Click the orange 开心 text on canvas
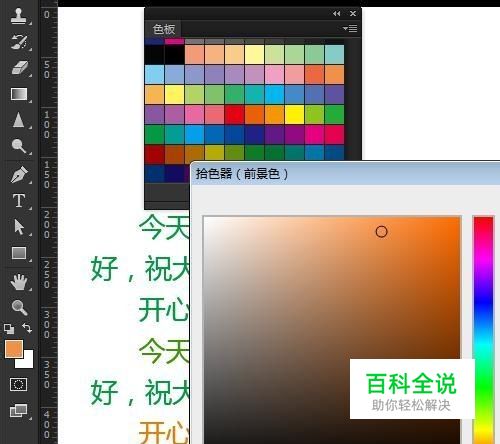The image size is (500, 444). pos(163,432)
